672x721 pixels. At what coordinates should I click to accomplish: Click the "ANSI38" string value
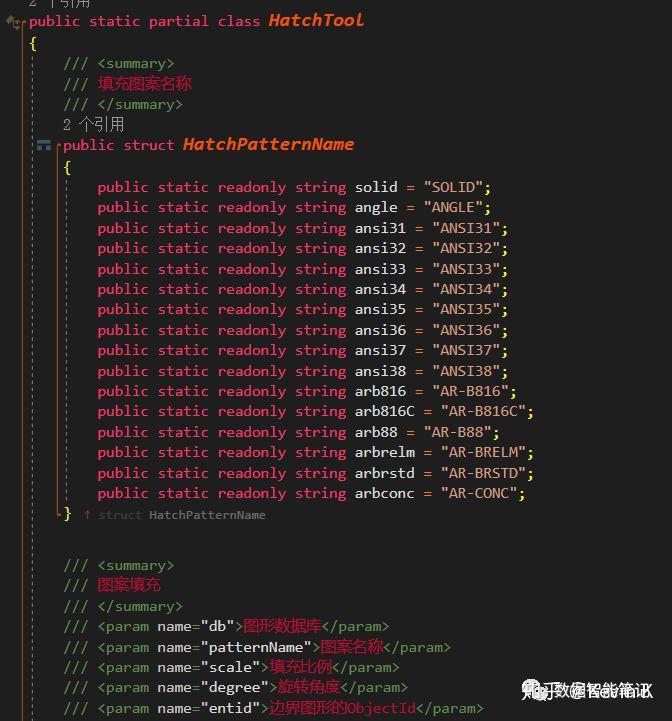coord(466,371)
